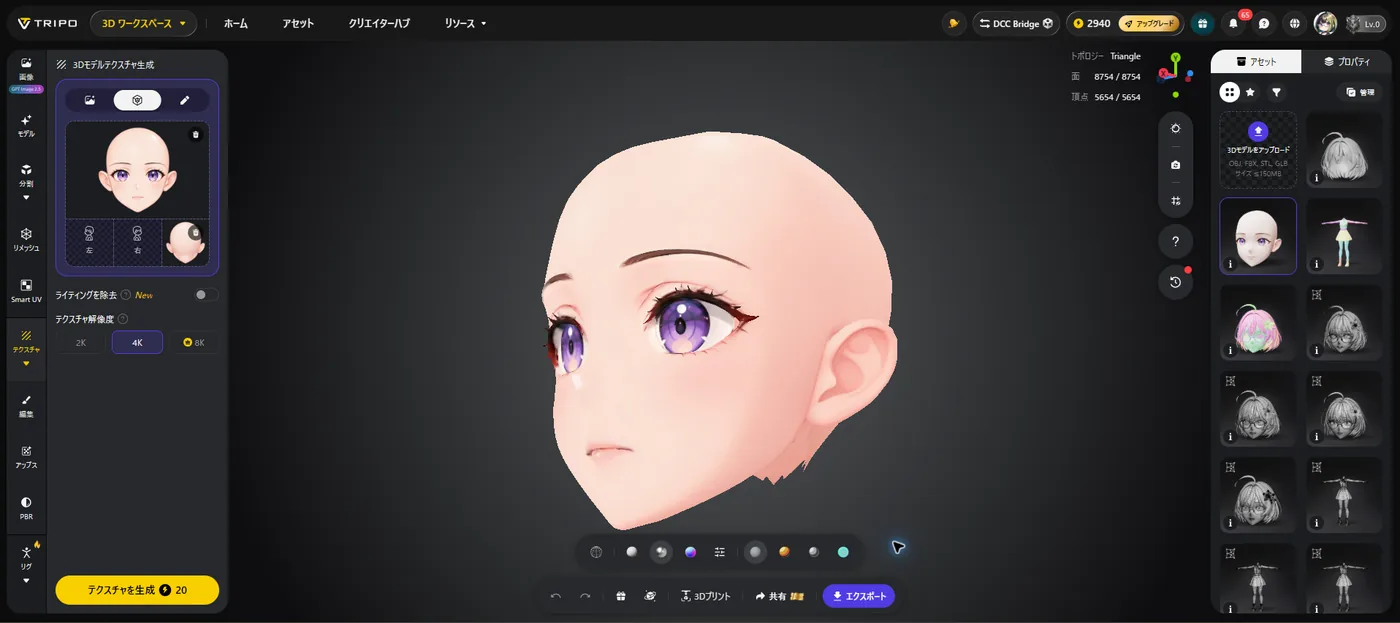Open the history clock icon with red dot
The image size is (1400, 623).
coord(1176,282)
